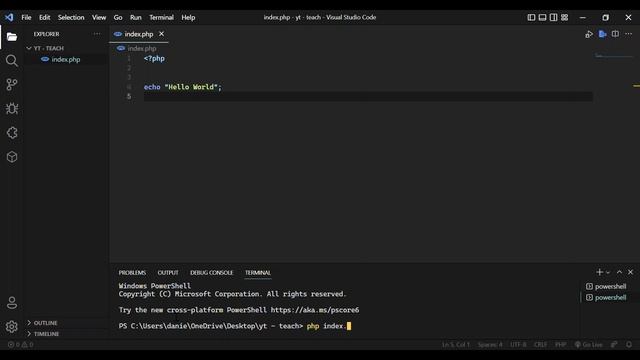Open the Go menu

118,18
